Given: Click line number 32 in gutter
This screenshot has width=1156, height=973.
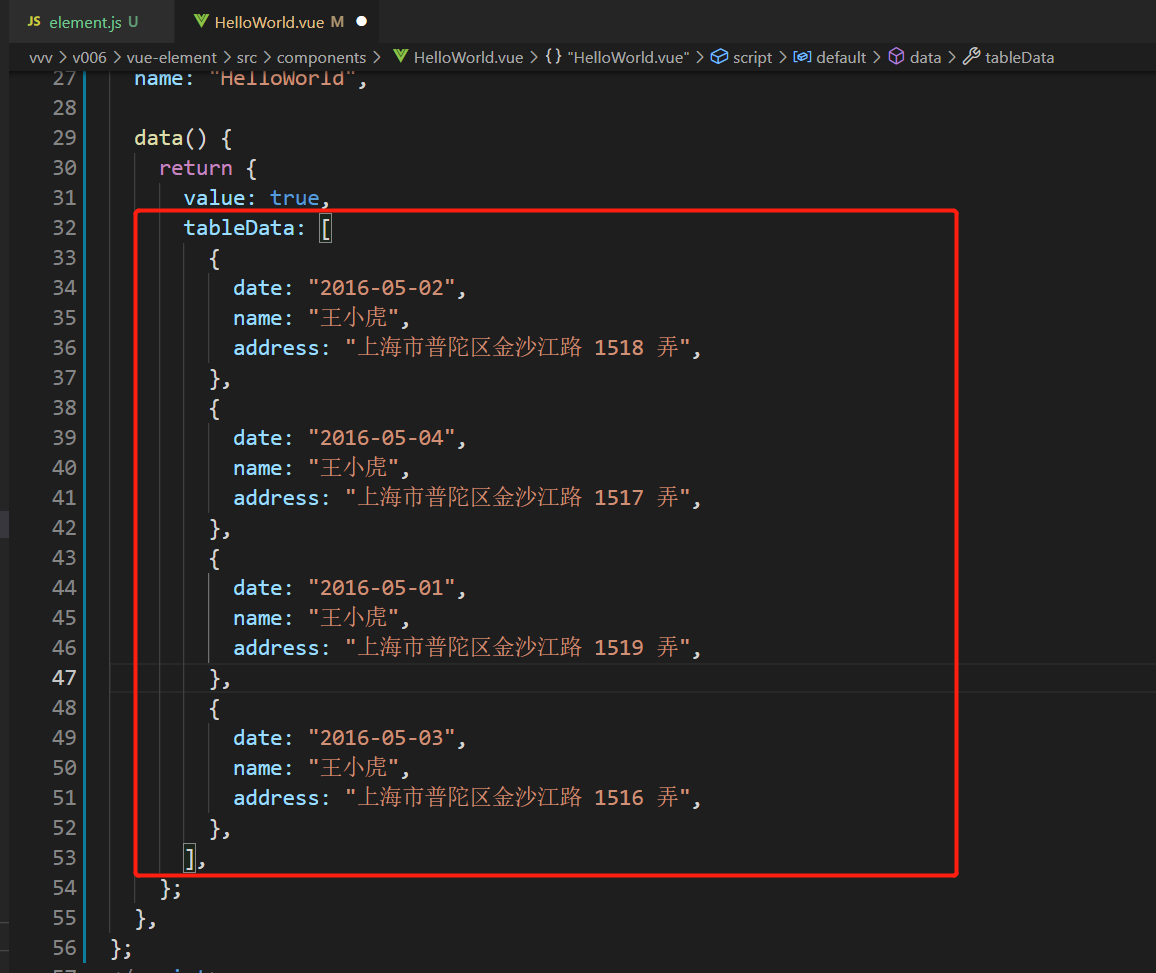Looking at the screenshot, I should pos(64,228).
